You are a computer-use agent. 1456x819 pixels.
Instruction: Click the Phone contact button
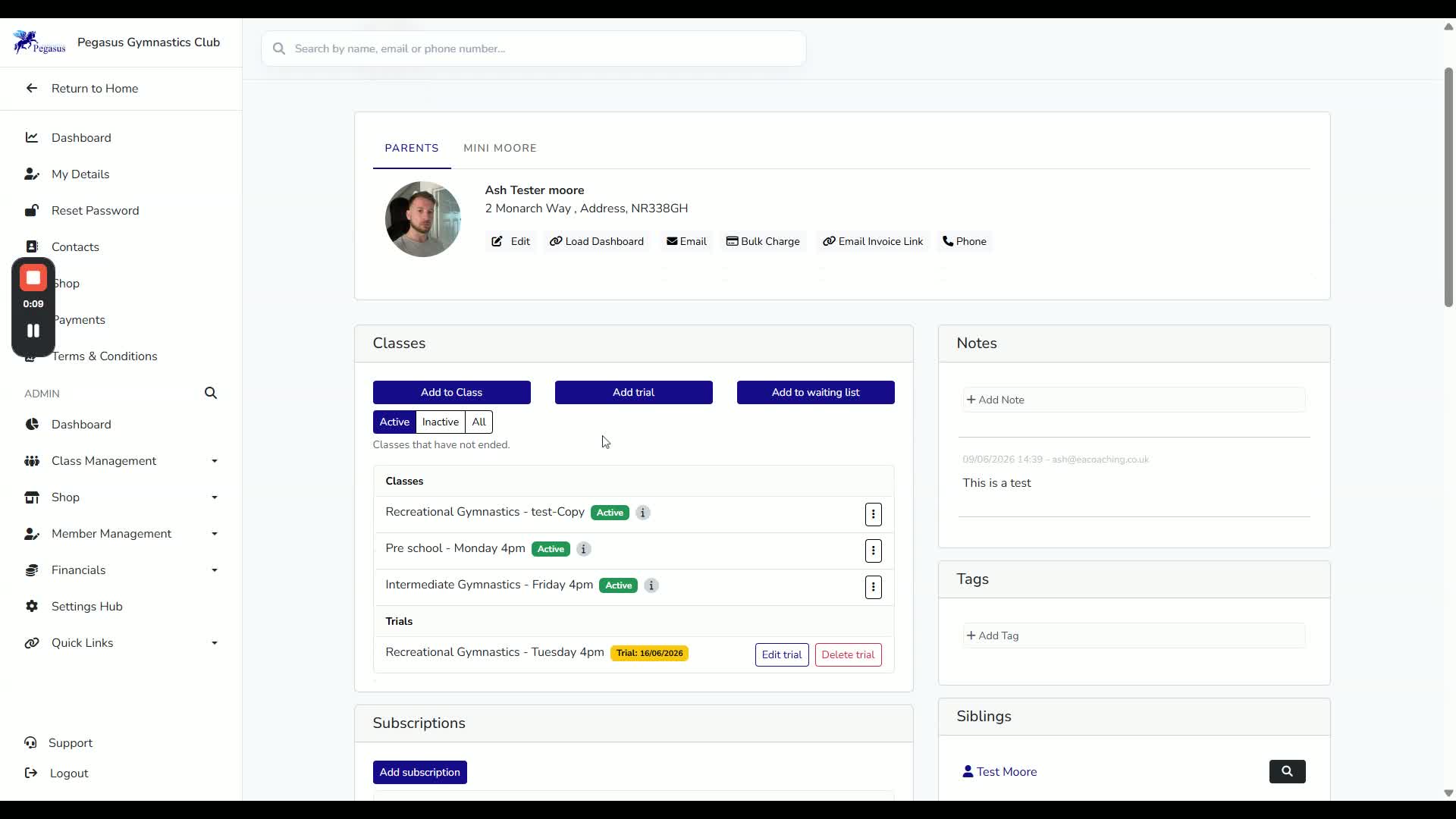click(965, 241)
